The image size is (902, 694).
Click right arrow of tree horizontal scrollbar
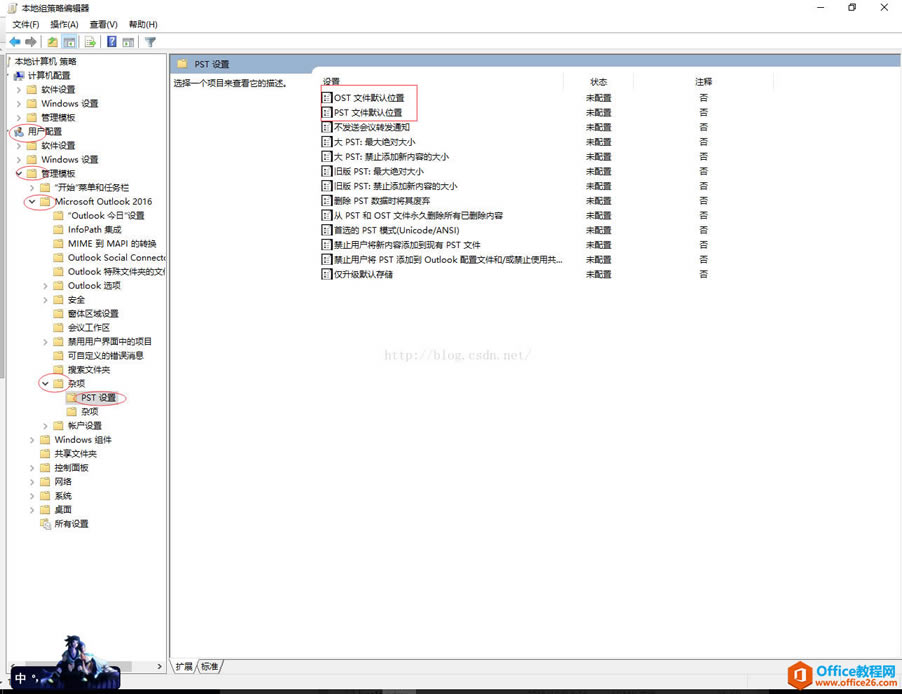(x=159, y=666)
